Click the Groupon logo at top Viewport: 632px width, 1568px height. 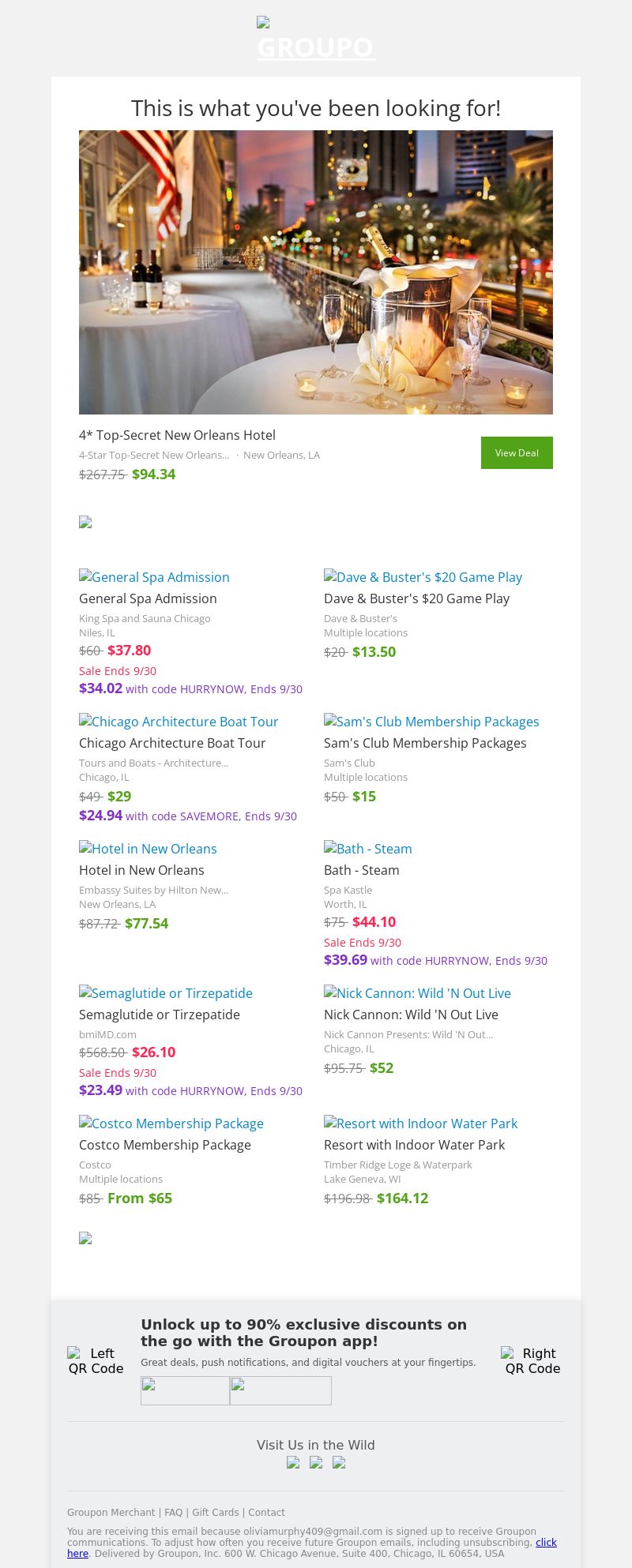316,39
